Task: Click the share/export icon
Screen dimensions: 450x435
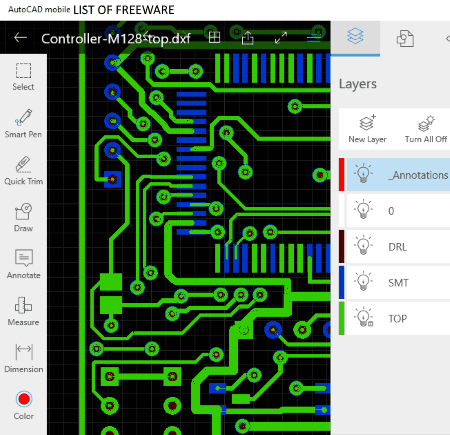Action: (x=247, y=38)
